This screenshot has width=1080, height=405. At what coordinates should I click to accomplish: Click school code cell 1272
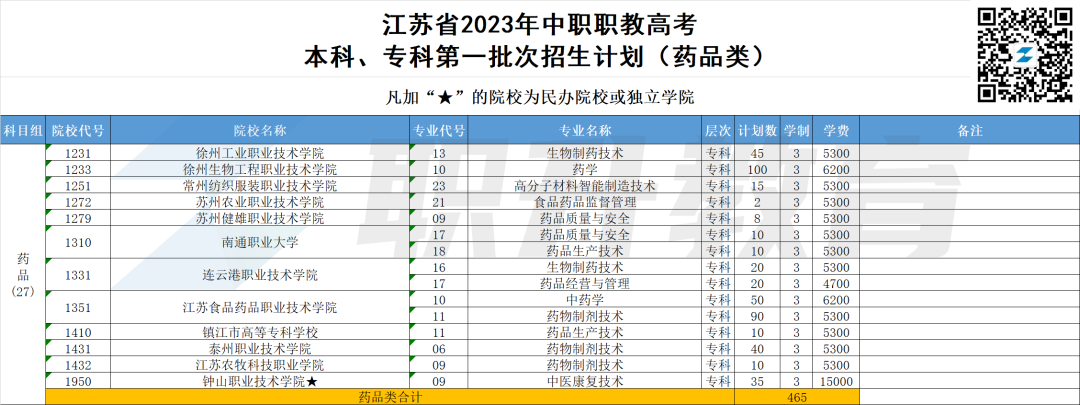78,202
